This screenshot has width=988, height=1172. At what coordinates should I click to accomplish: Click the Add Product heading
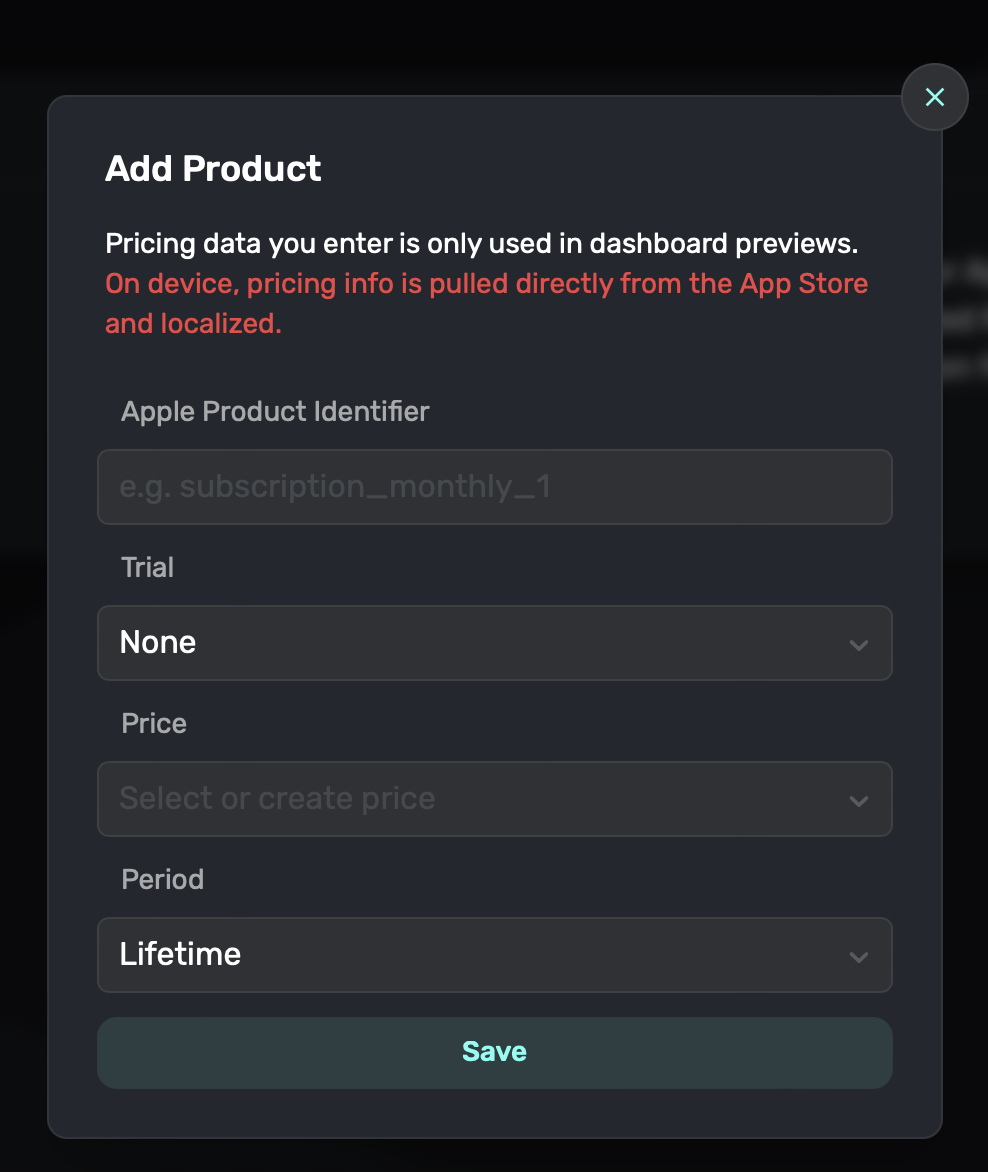click(x=213, y=169)
